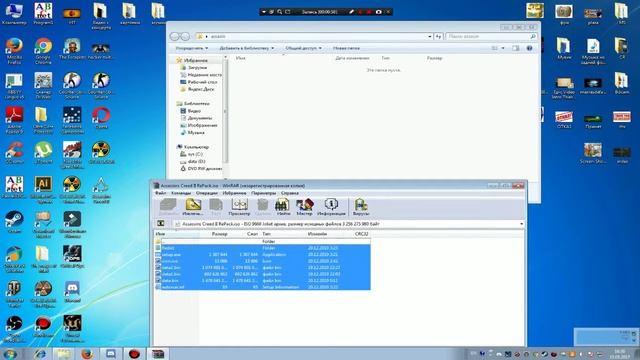Select Изображения library in sidebar
Screen dimensions: 640x360
pyautogui.click(x=199, y=125)
